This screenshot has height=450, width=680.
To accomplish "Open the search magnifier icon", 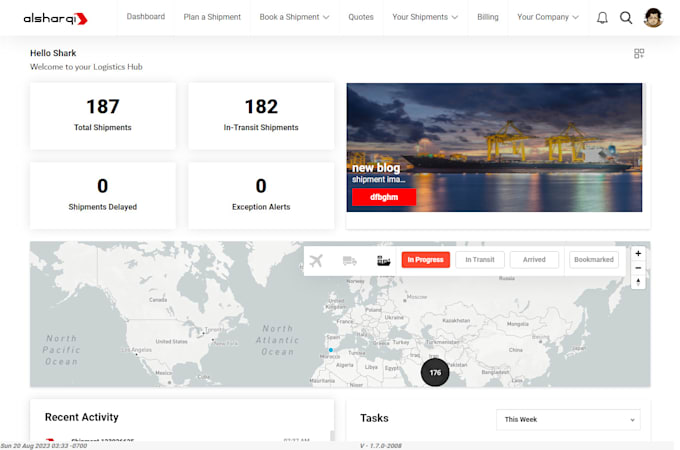I will point(626,18).
